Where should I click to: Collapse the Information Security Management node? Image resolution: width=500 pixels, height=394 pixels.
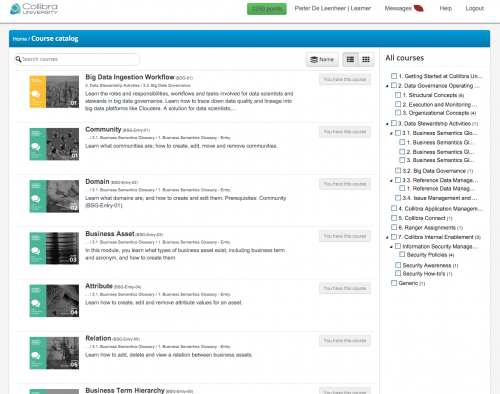click(x=391, y=247)
